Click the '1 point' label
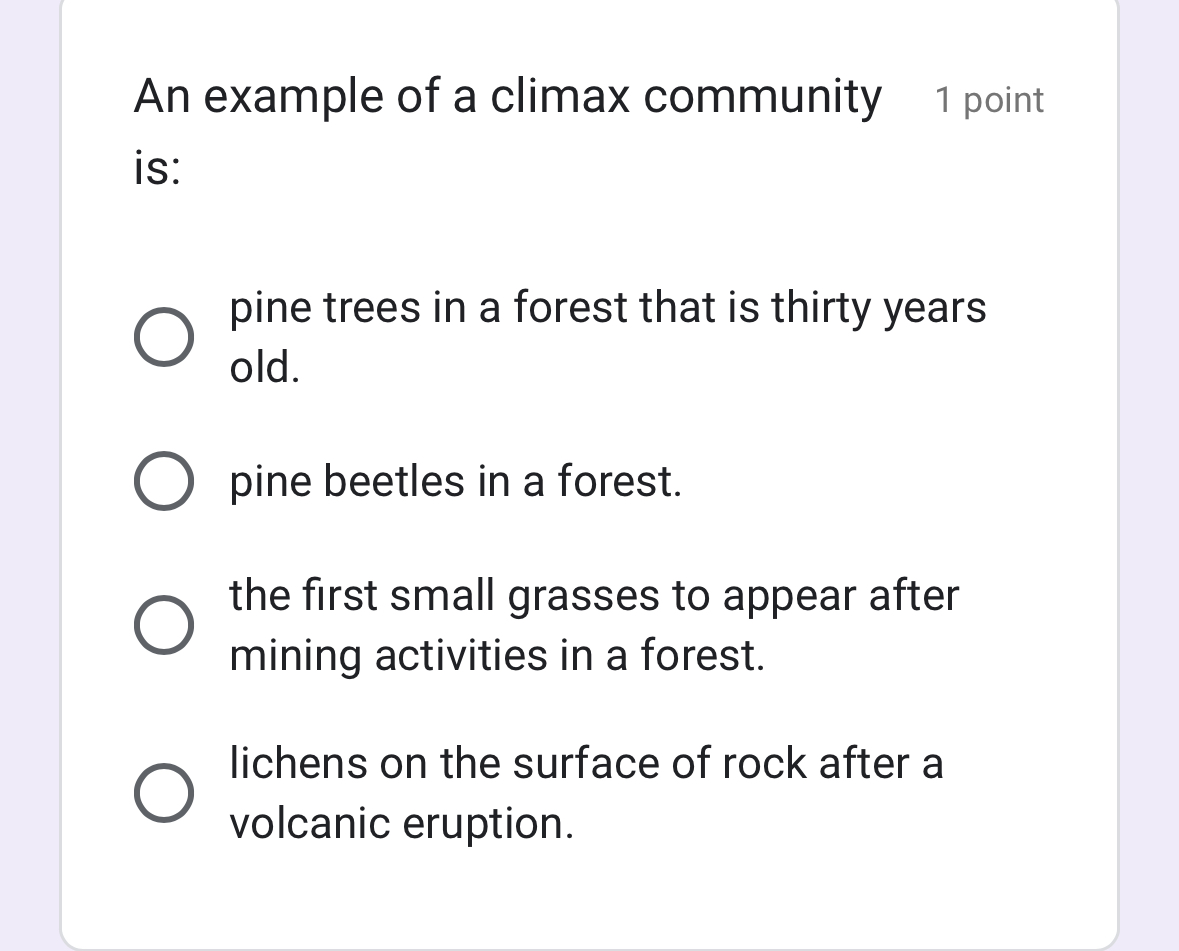The image size is (1179, 951). [x=989, y=99]
